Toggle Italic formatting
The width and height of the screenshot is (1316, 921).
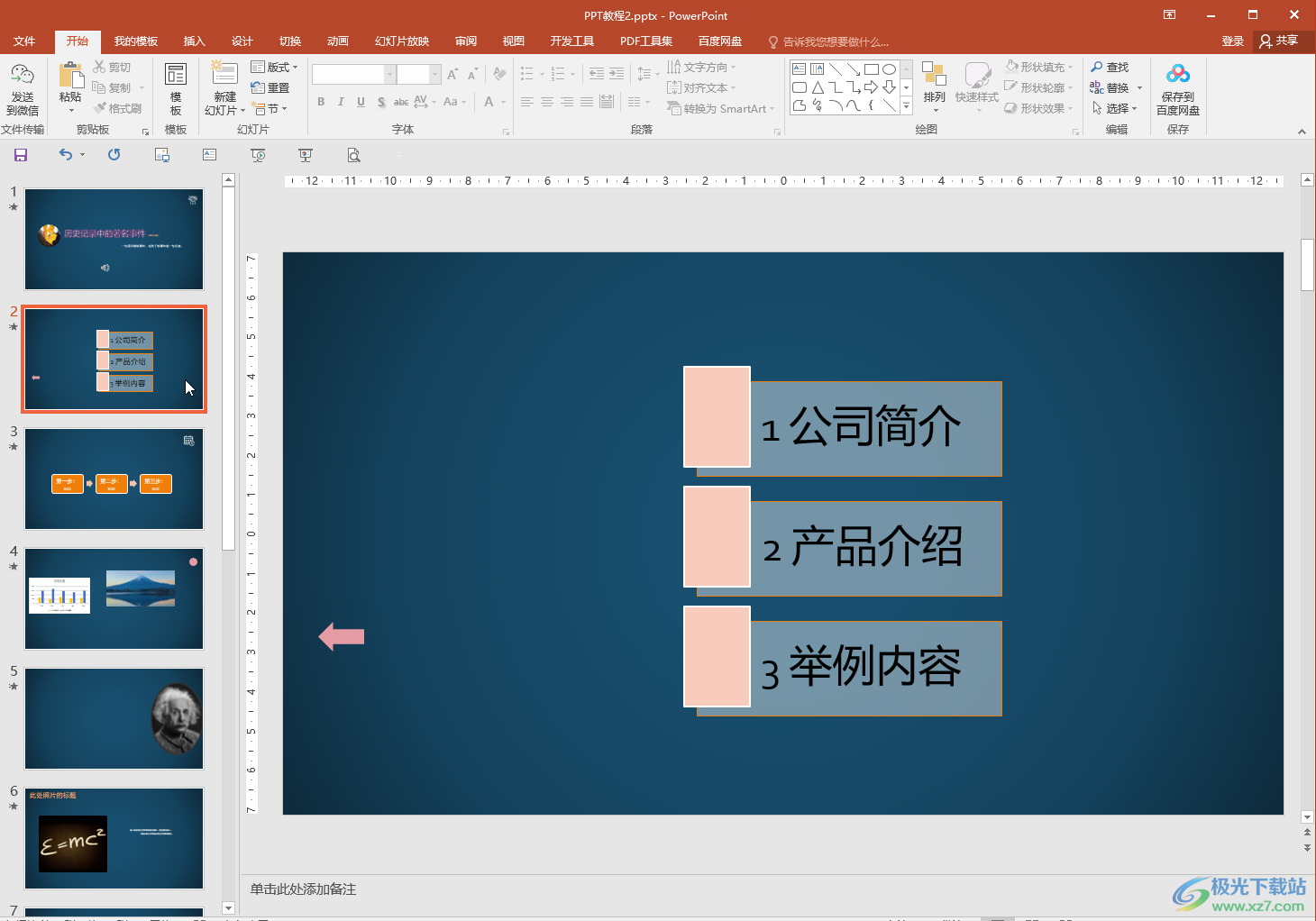pos(341,102)
